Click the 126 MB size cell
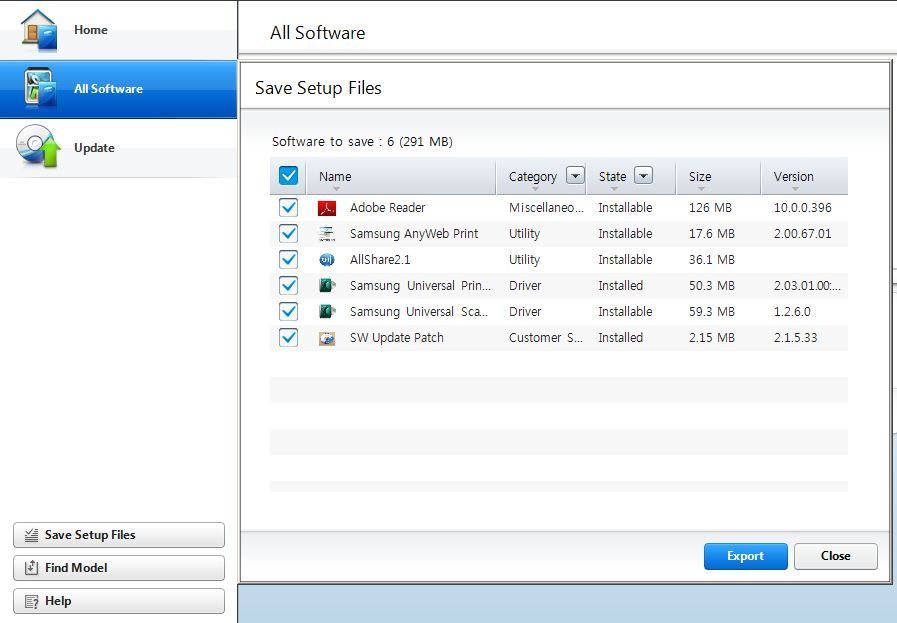This screenshot has height=623, width=897. pyautogui.click(x=710, y=208)
